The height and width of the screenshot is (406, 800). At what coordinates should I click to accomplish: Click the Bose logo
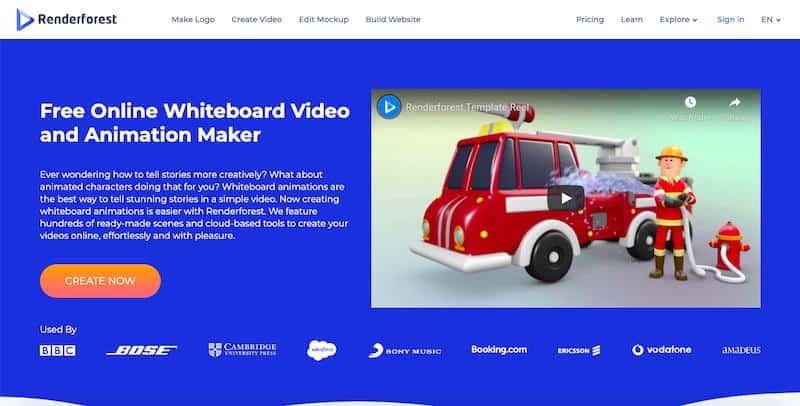coord(141,350)
